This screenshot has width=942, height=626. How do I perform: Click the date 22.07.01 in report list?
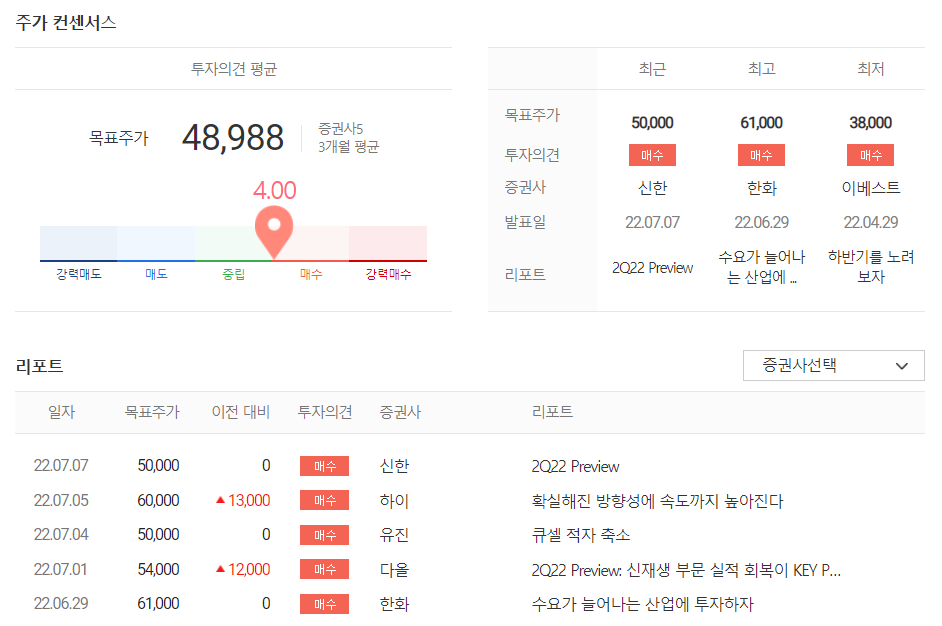(61, 569)
